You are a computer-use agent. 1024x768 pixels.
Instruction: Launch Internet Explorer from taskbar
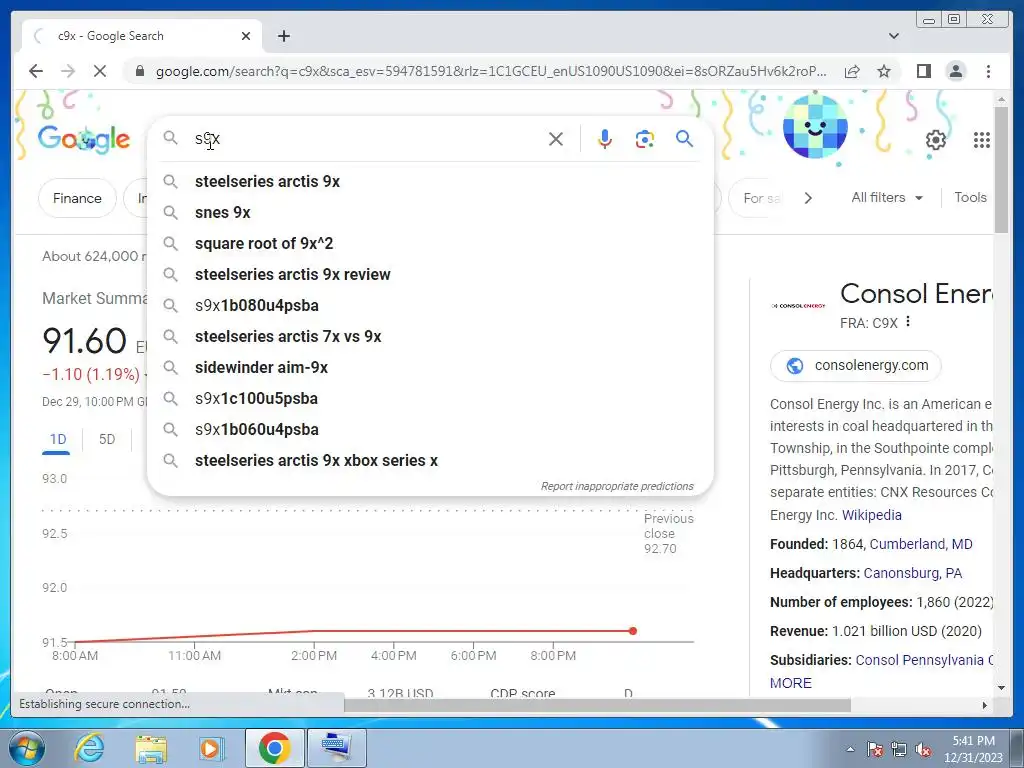(89, 748)
